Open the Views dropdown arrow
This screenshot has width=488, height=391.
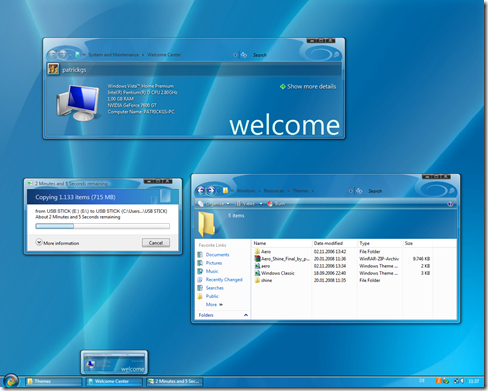coord(261,204)
